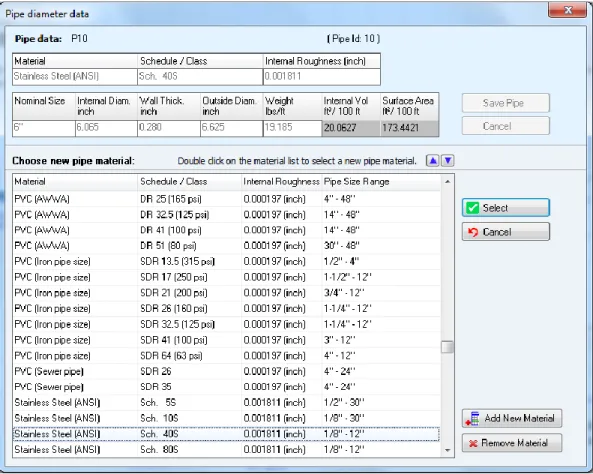
Task: Select PVC (Sewer pipe) SDR 35 row
Action: pyautogui.click(x=227, y=387)
